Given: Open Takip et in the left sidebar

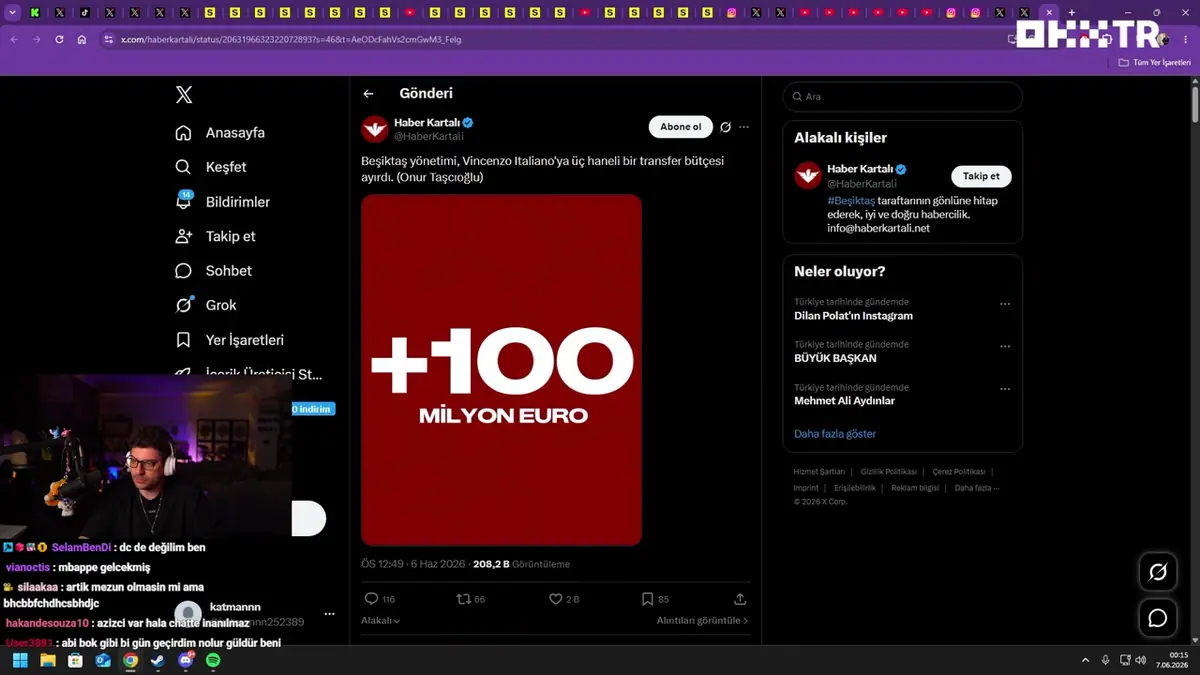Looking at the screenshot, I should click(x=215, y=236).
